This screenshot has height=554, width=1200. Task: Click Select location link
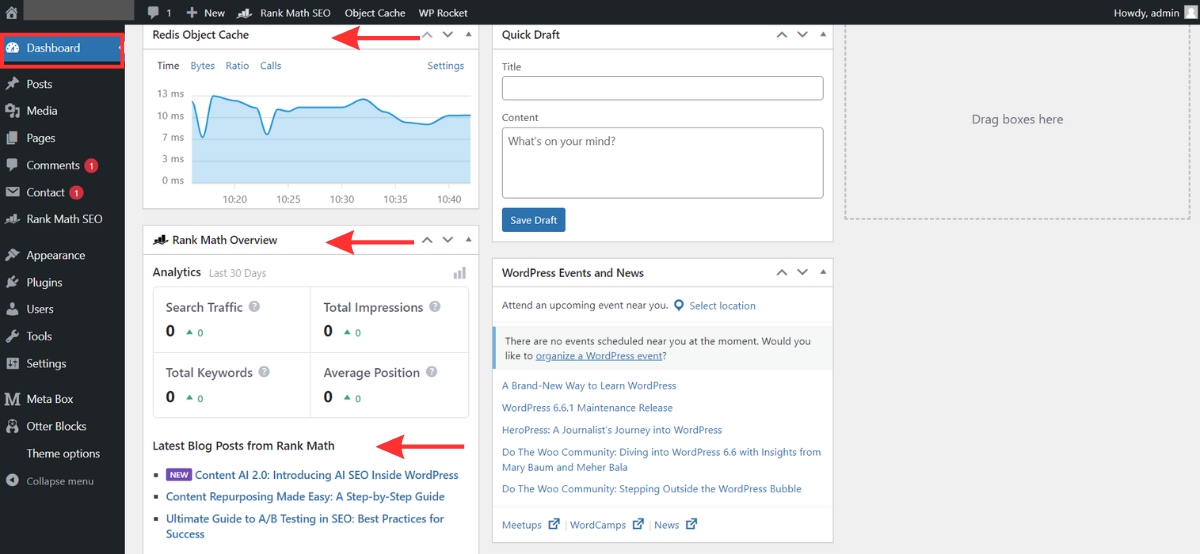(722, 305)
